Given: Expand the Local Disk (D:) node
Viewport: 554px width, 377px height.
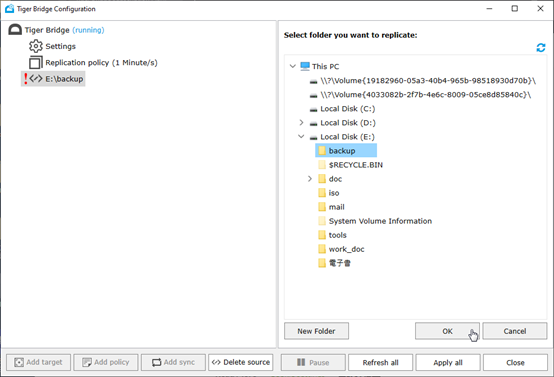Looking at the screenshot, I should [301, 123].
